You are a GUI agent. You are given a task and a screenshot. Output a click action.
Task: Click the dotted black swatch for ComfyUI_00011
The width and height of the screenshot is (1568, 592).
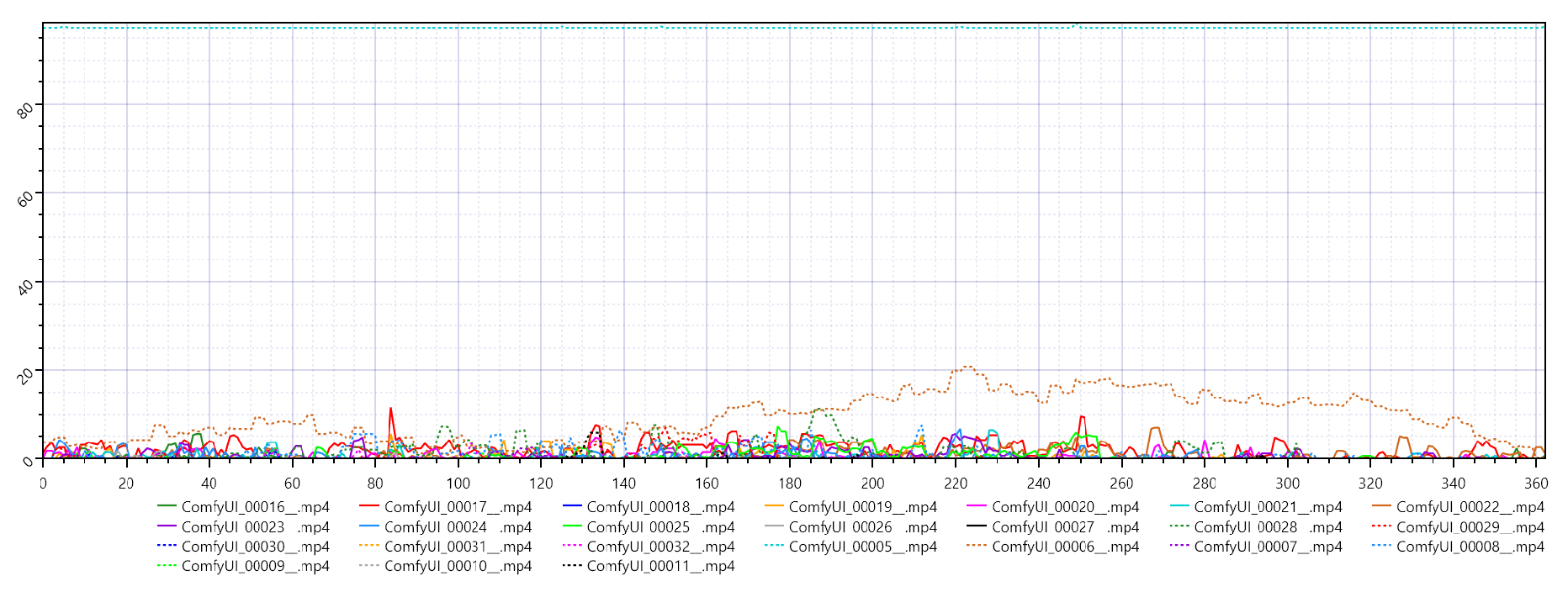point(572,566)
